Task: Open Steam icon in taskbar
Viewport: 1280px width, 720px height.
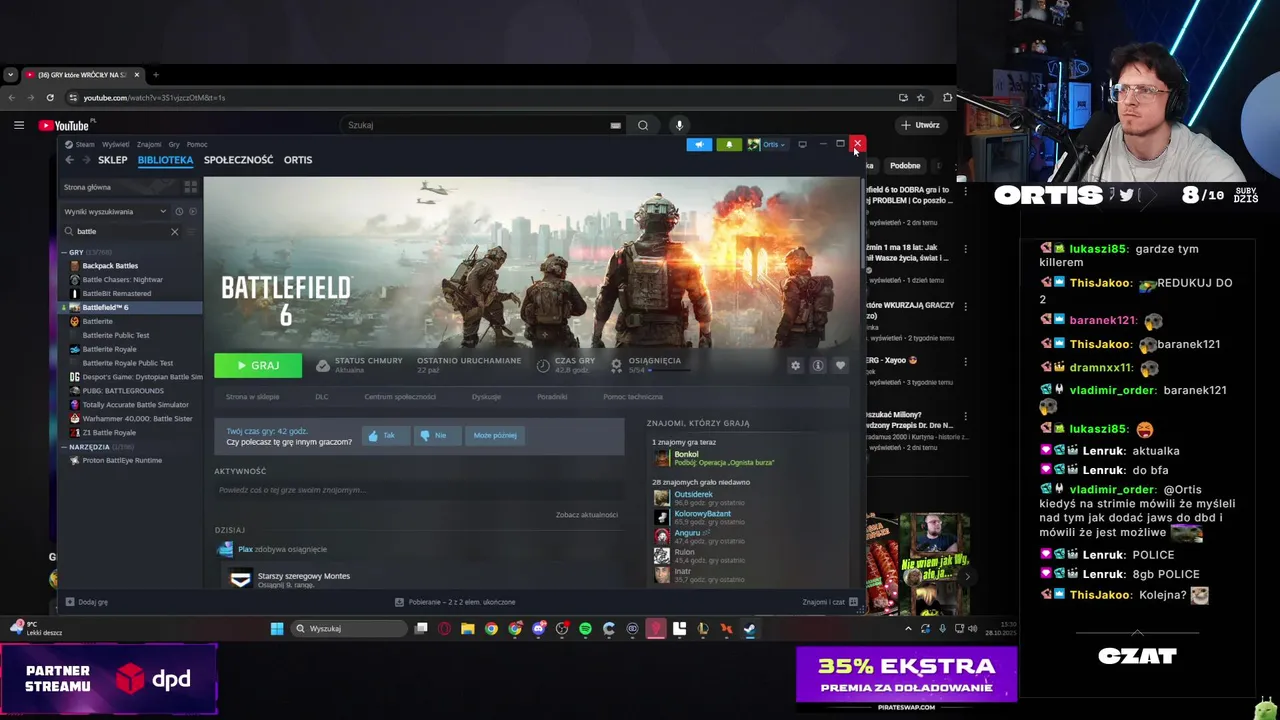Action: (749, 629)
